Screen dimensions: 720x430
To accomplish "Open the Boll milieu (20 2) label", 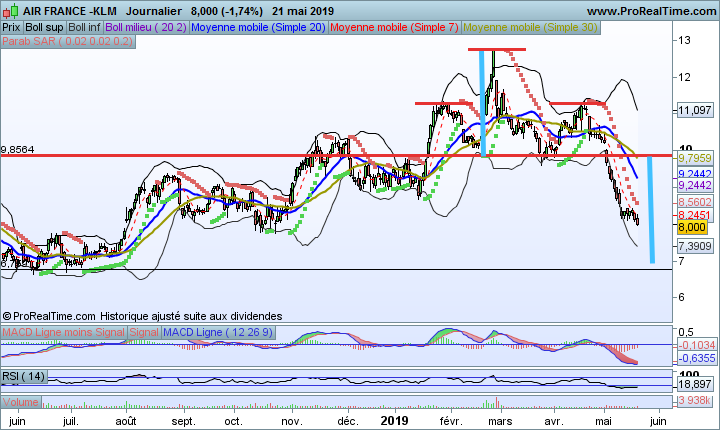I will pyautogui.click(x=146, y=28).
